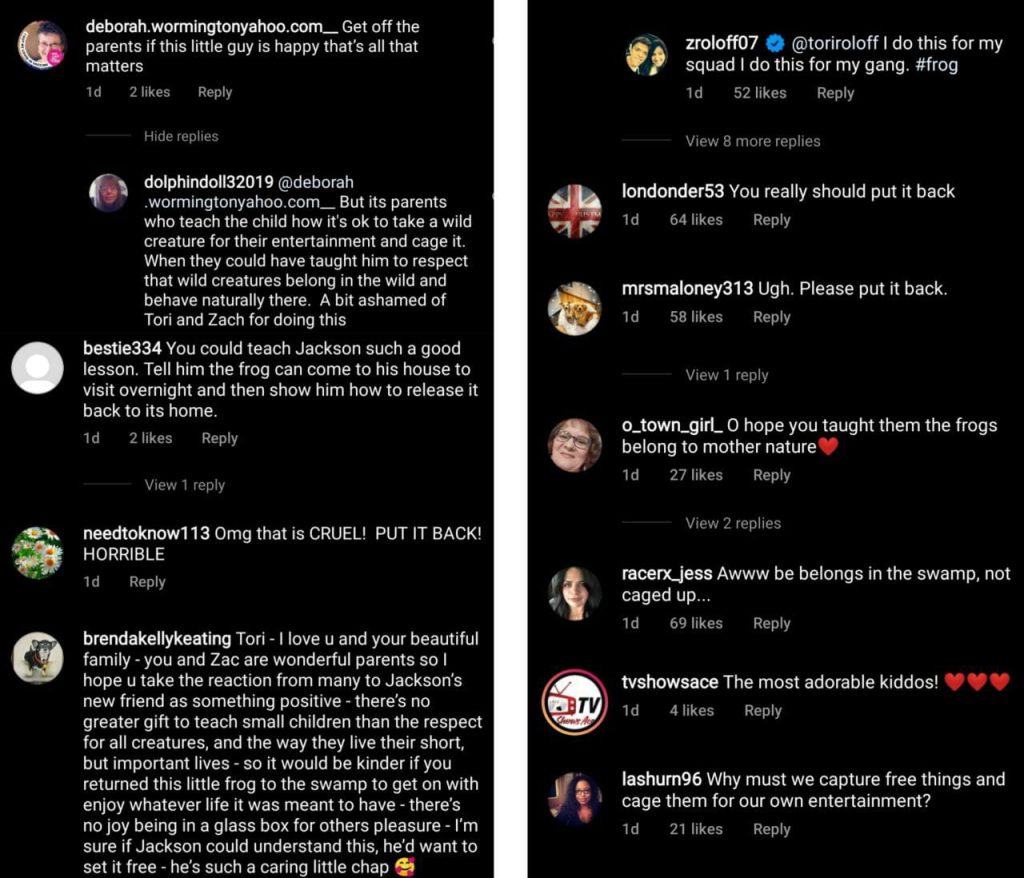Click londonder53's Union Jack avatar
The image size is (1024, 878).
coord(575,211)
